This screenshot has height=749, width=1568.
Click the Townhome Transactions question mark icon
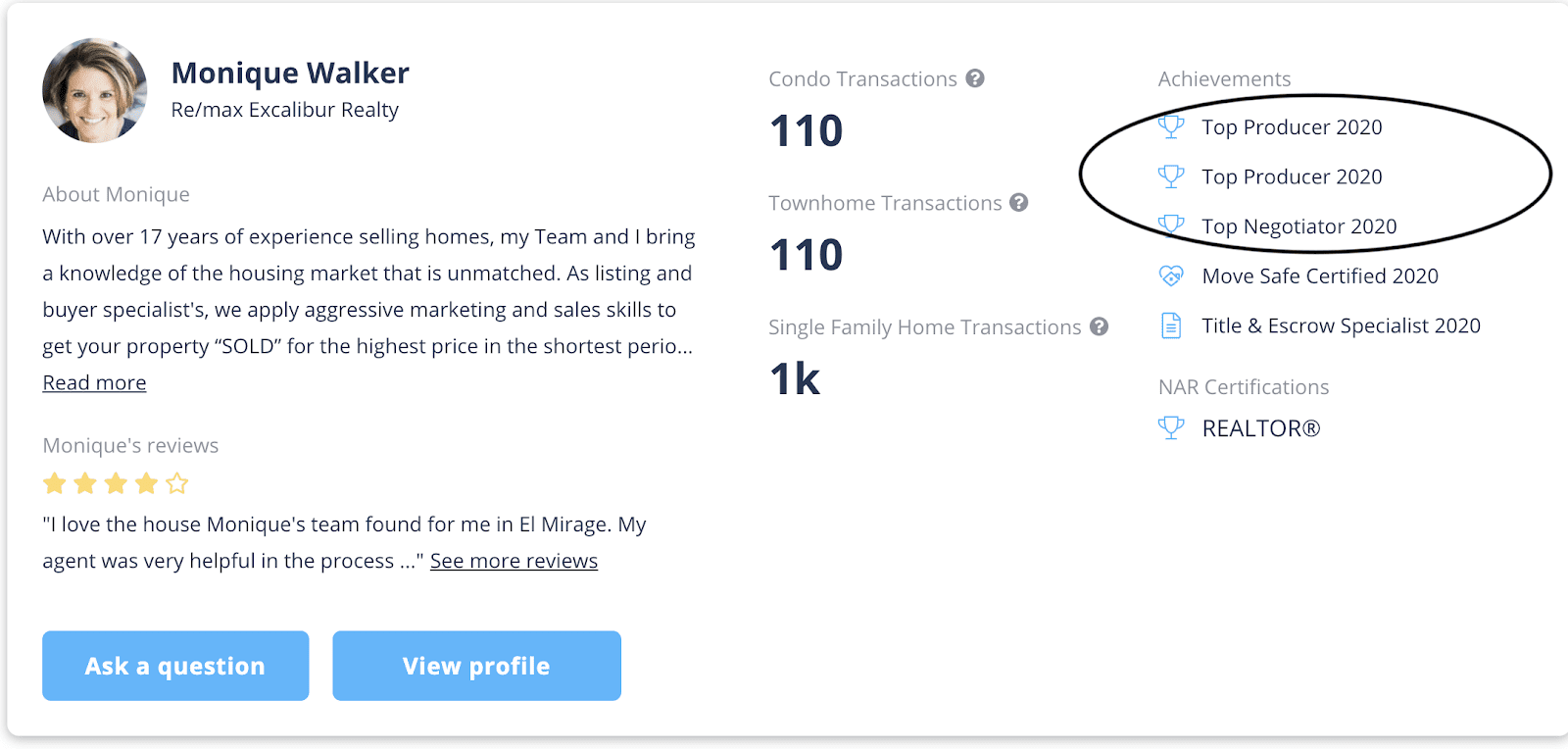click(1019, 202)
